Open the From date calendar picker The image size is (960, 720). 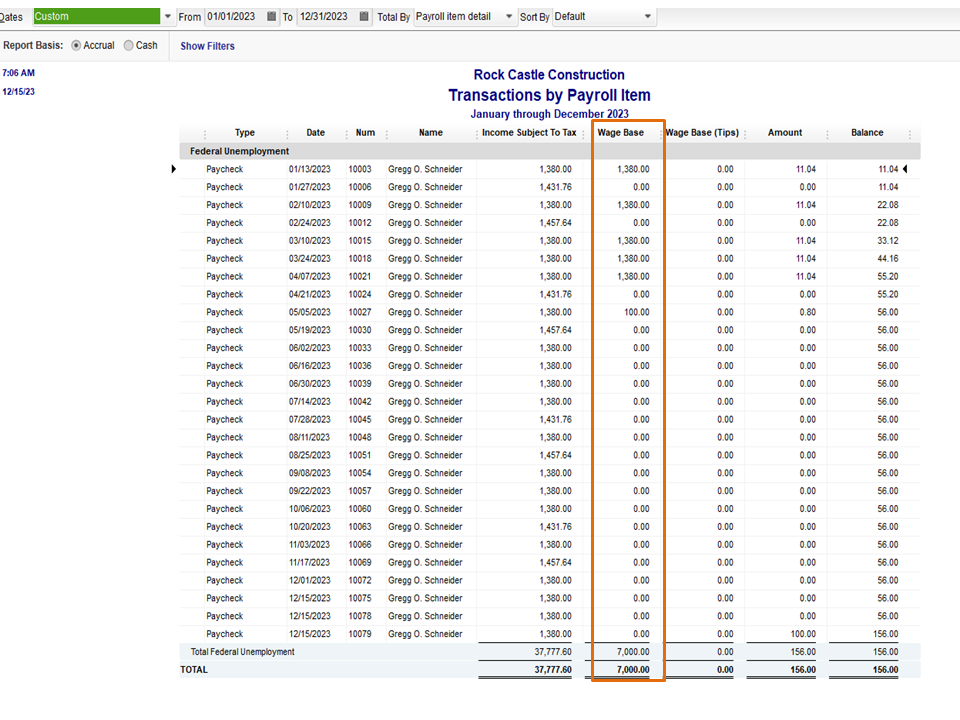coord(272,17)
